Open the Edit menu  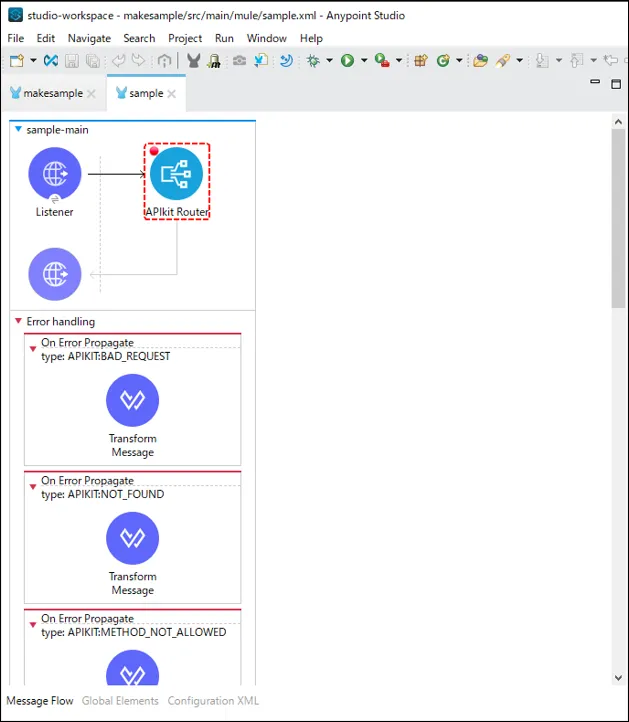coord(46,38)
